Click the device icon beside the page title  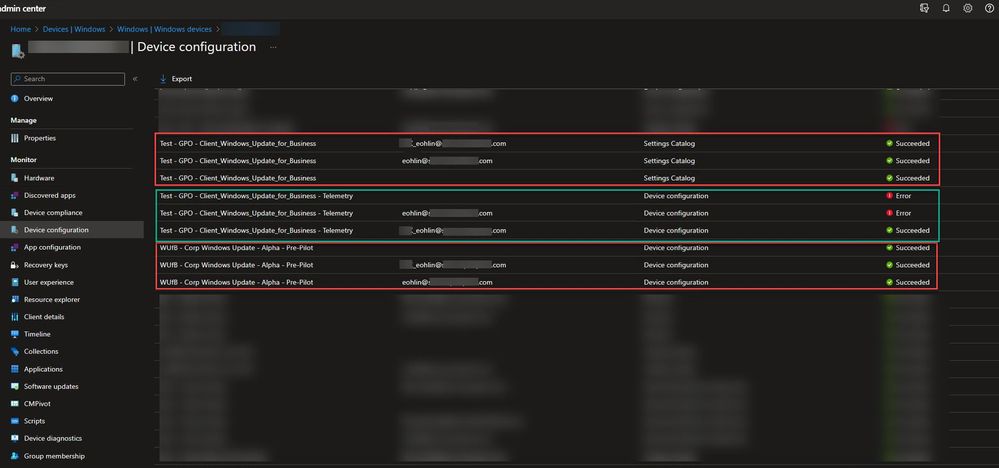[17, 50]
